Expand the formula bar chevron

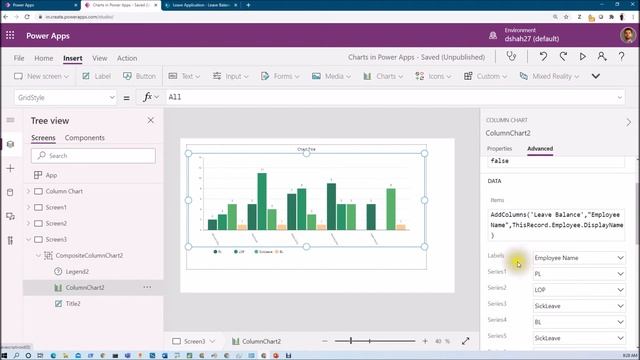pyautogui.click(x=620, y=98)
